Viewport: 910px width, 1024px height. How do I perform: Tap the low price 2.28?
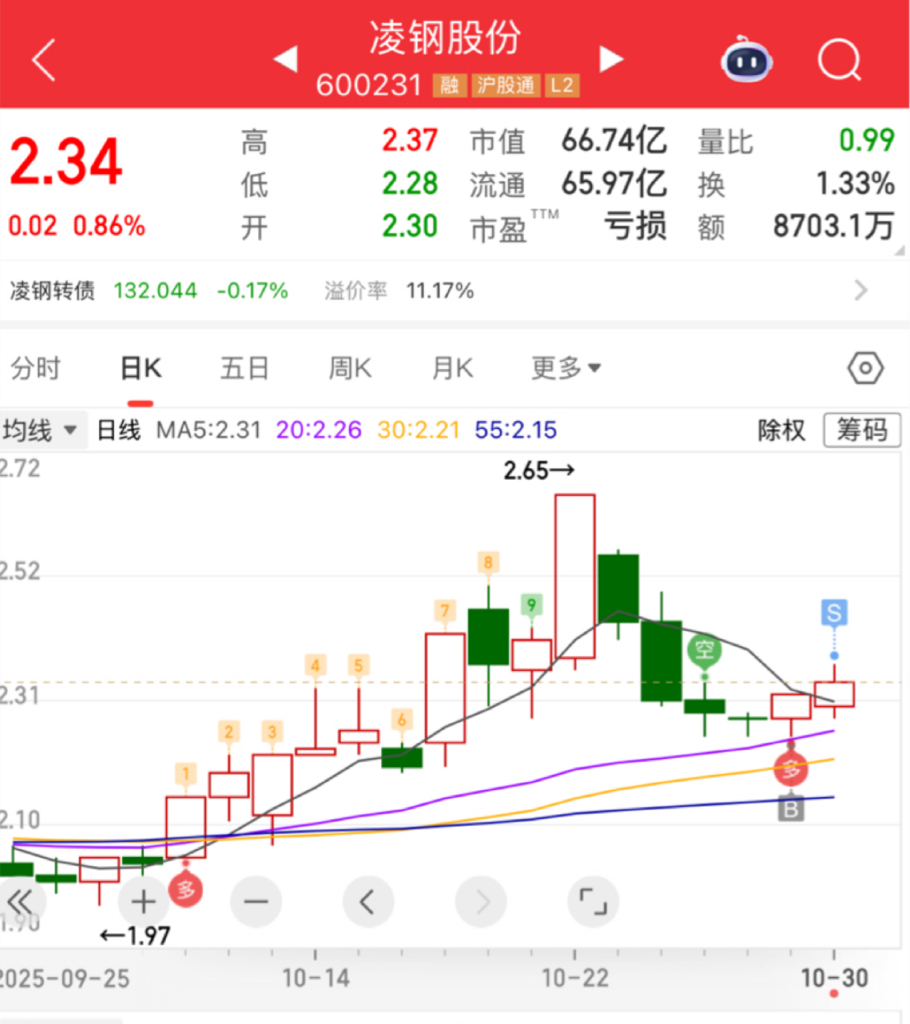pos(410,184)
